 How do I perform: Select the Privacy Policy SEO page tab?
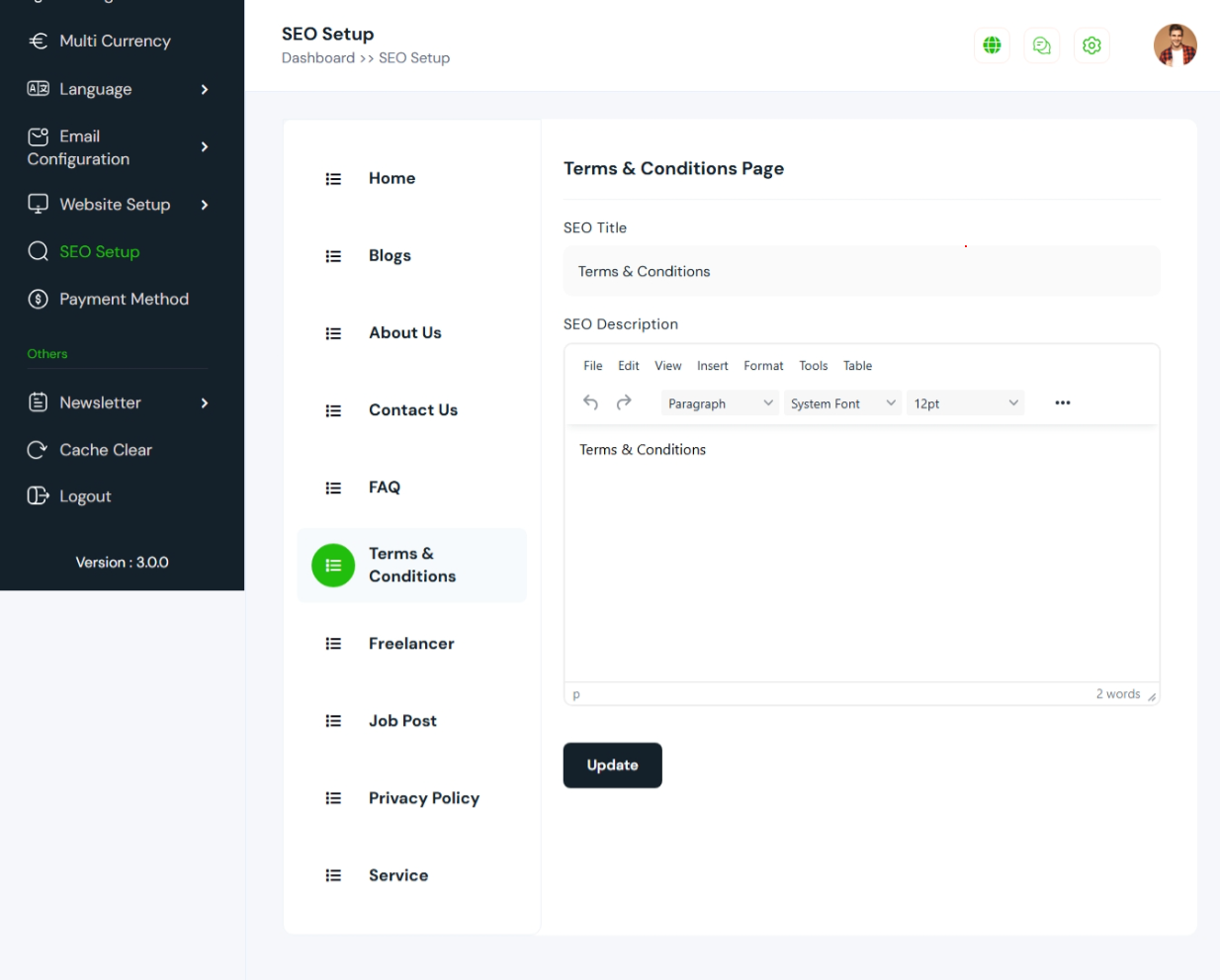423,798
